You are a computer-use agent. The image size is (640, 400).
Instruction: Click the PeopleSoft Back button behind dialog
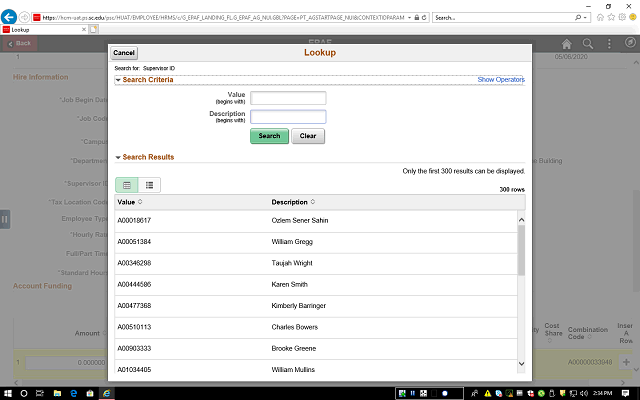pyautogui.click(x=20, y=43)
